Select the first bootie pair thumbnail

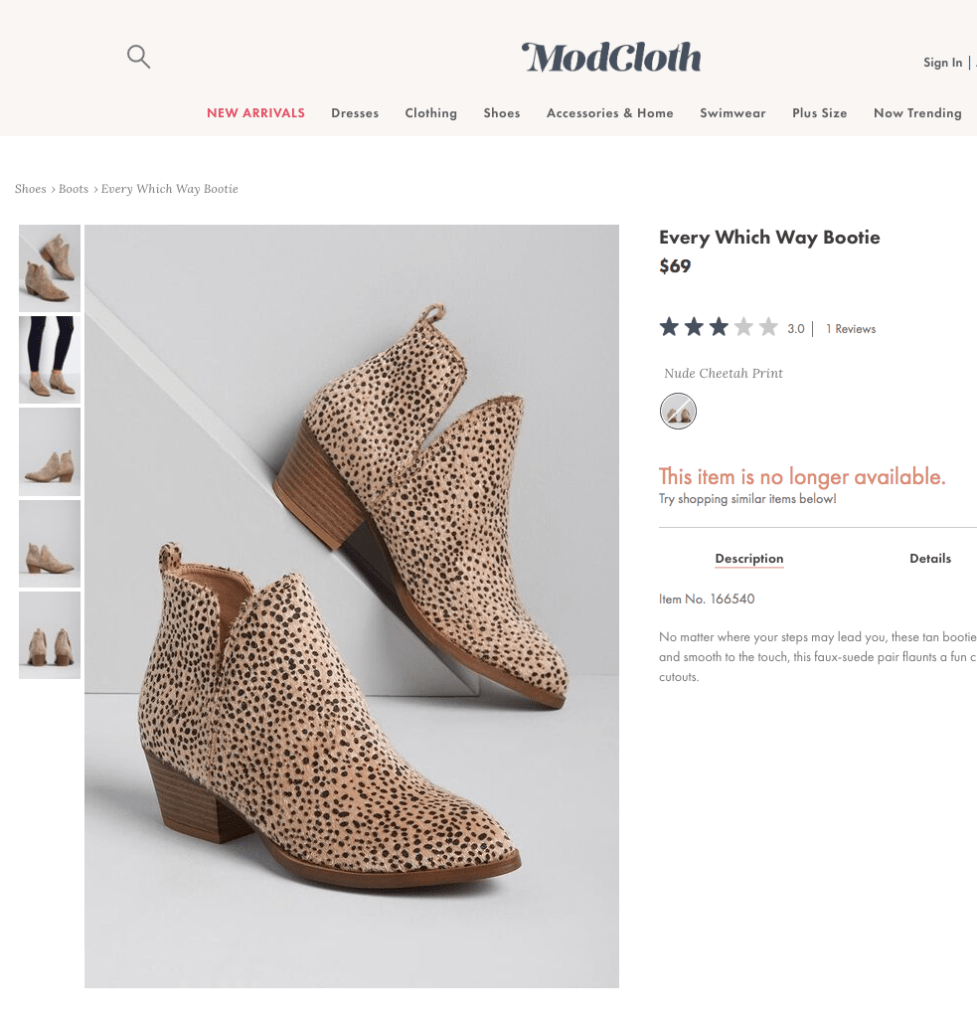(x=50, y=268)
